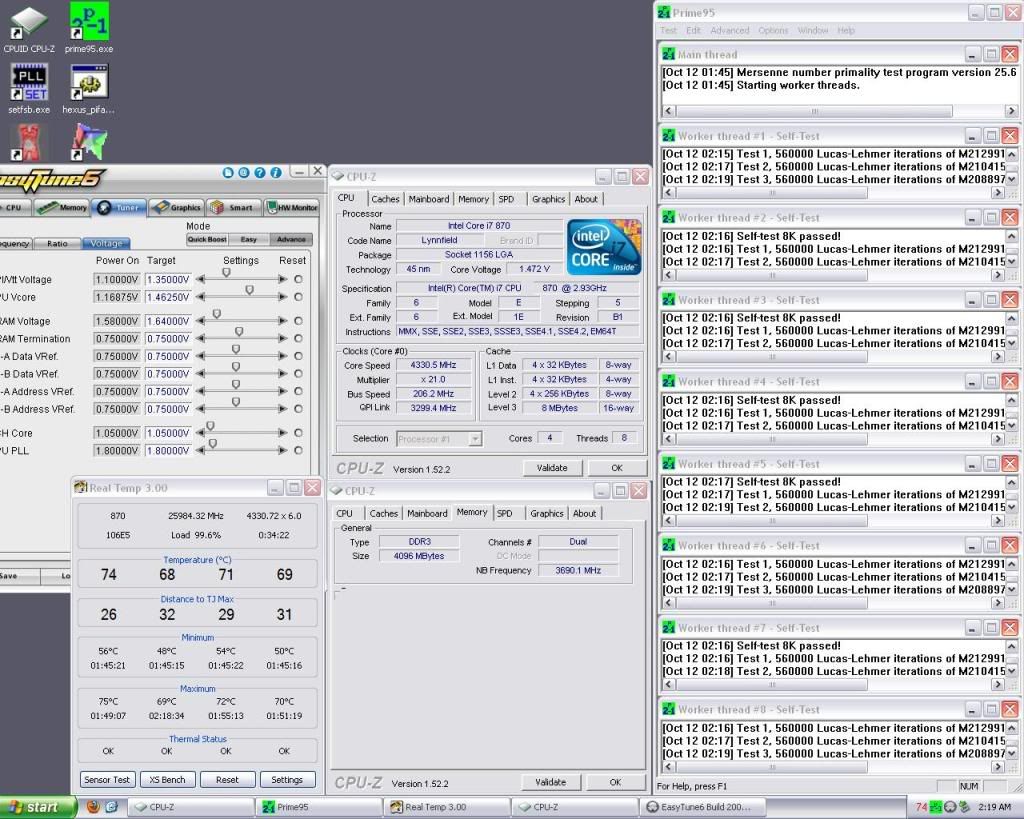
Task: Select the Reset radio for Ch-A Address VRef
Action: pyautogui.click(x=298, y=391)
